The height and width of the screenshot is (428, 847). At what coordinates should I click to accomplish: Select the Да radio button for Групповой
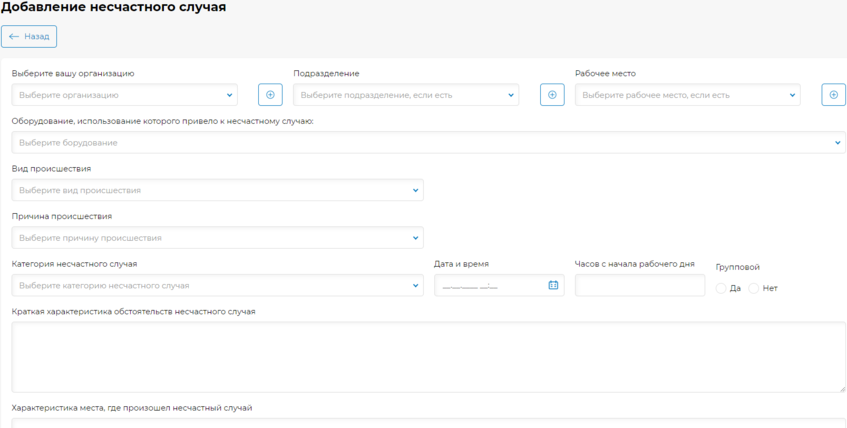coord(721,289)
